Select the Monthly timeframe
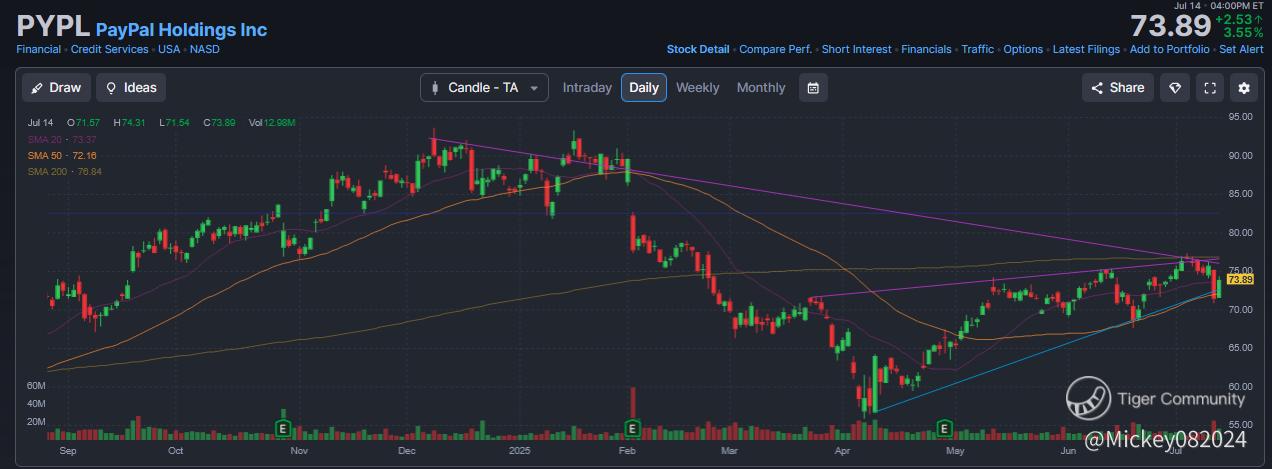This screenshot has height=469, width=1272. [x=761, y=88]
